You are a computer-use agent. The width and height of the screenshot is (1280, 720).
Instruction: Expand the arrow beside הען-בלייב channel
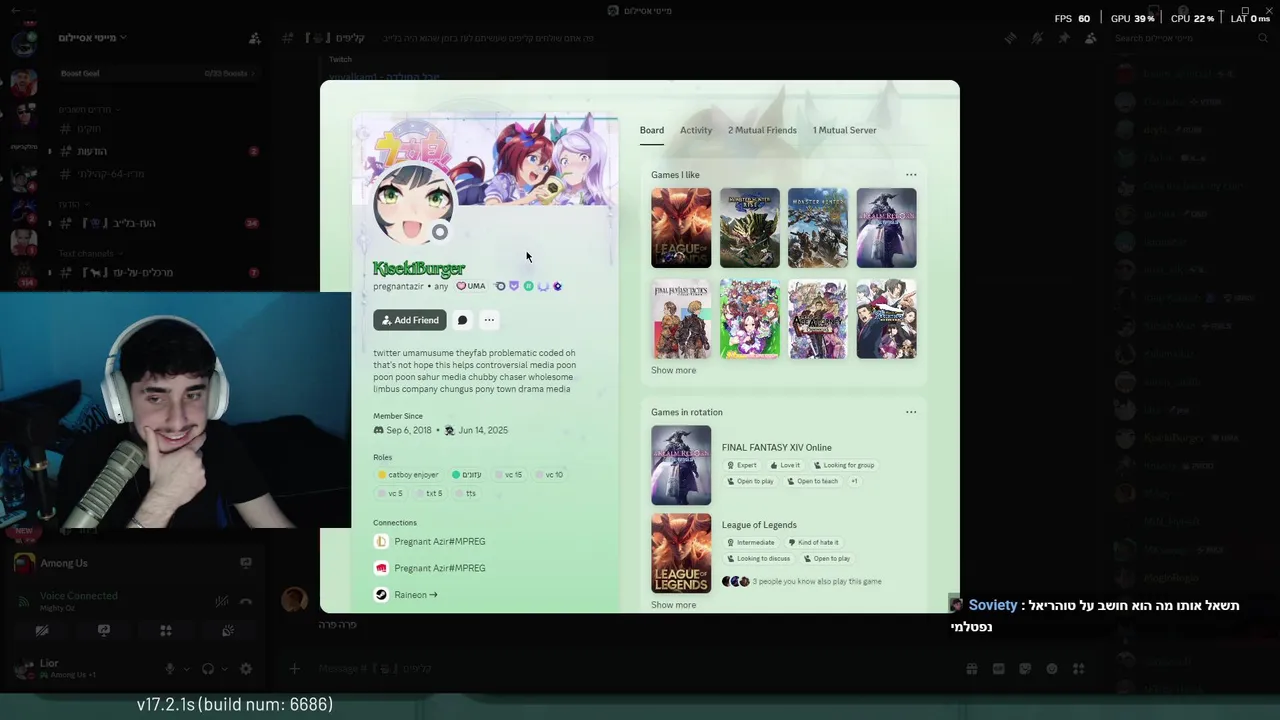pos(49,223)
